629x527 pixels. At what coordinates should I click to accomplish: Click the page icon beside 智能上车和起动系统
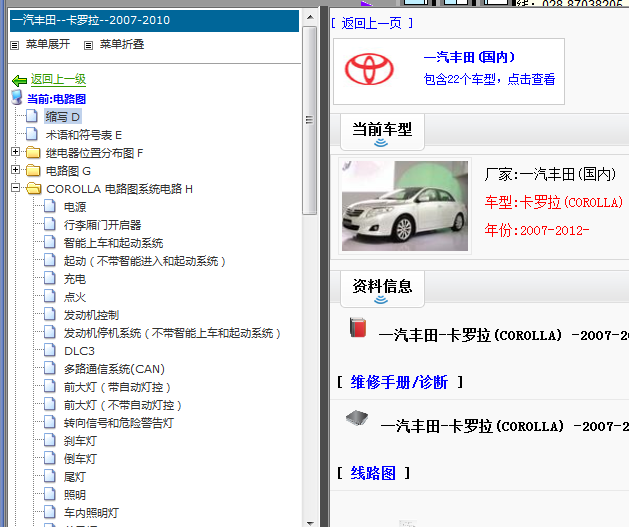50,242
